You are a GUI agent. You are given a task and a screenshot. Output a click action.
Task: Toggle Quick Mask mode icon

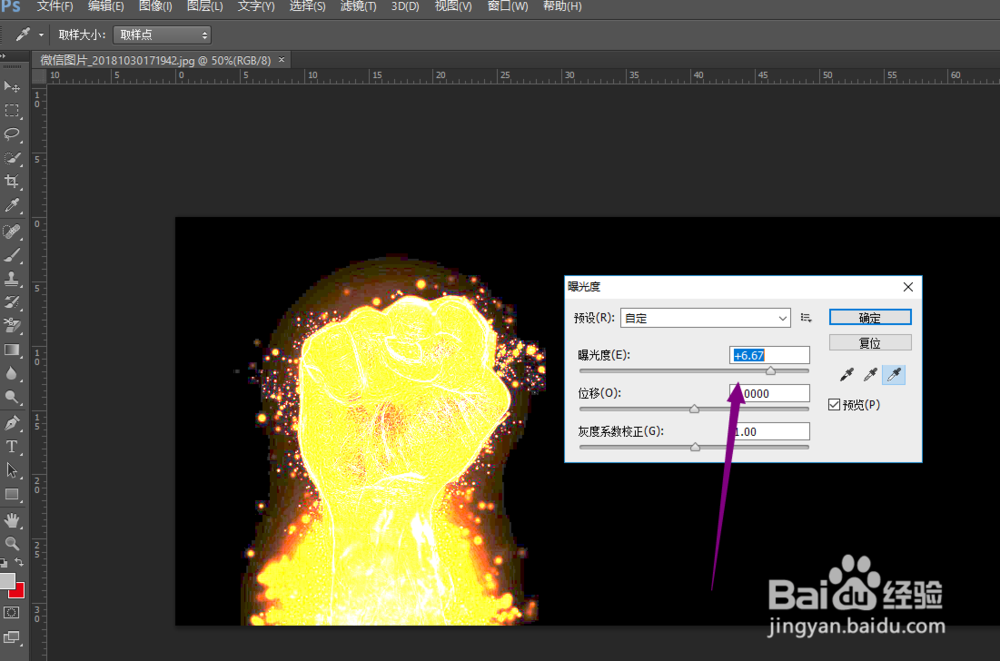pyautogui.click(x=11, y=613)
